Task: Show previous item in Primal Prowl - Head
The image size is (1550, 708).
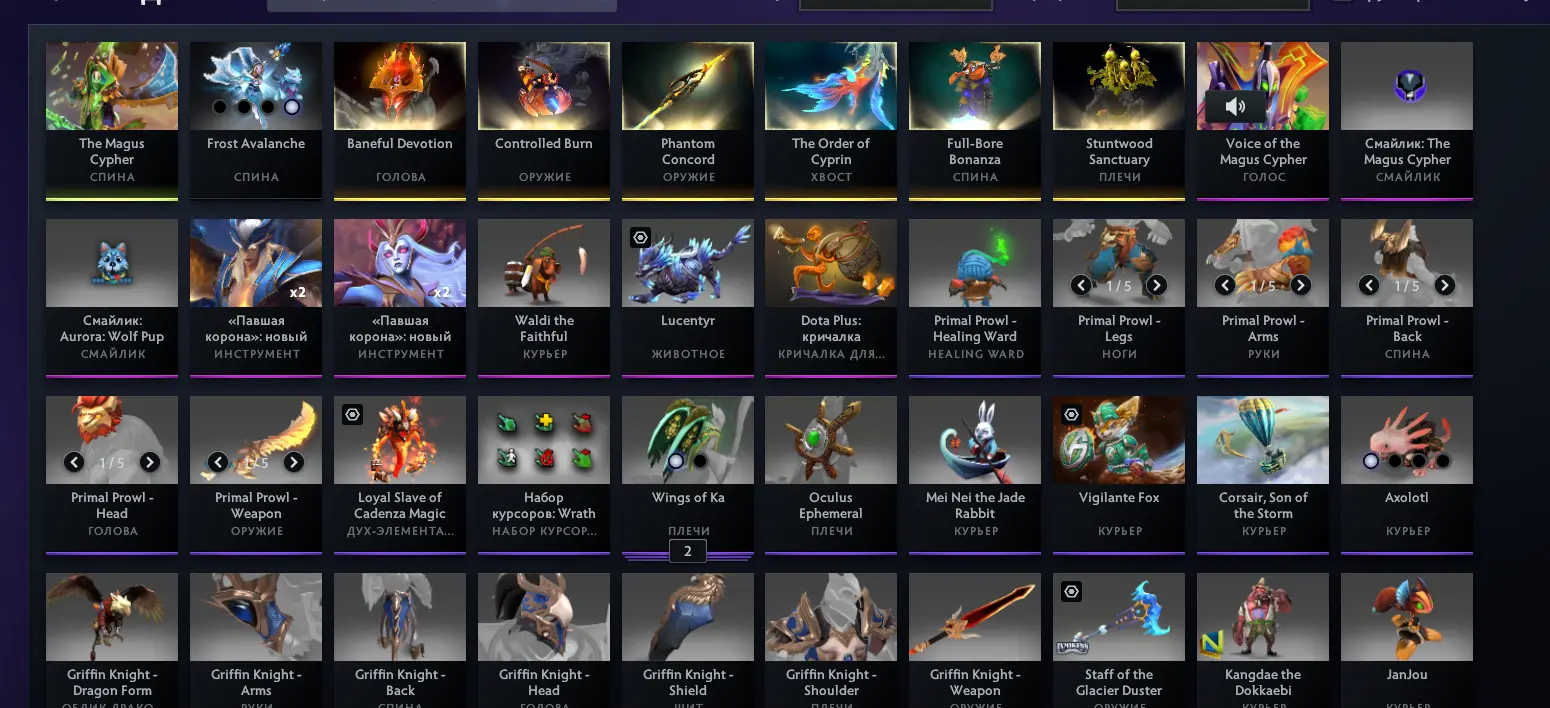Action: click(x=74, y=462)
